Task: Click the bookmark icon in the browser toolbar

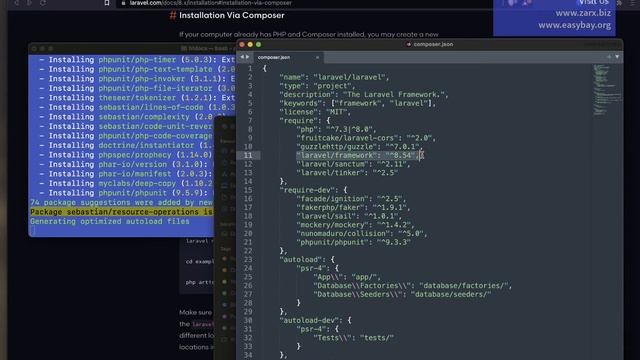Action: coord(107,3)
